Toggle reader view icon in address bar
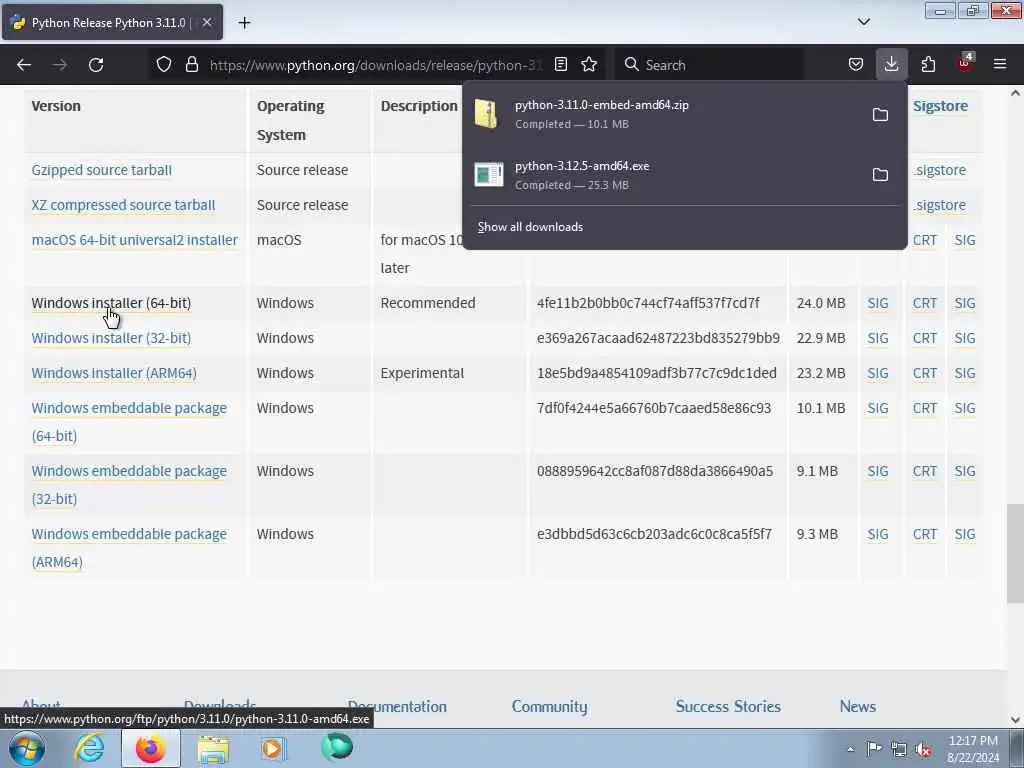 560,65
